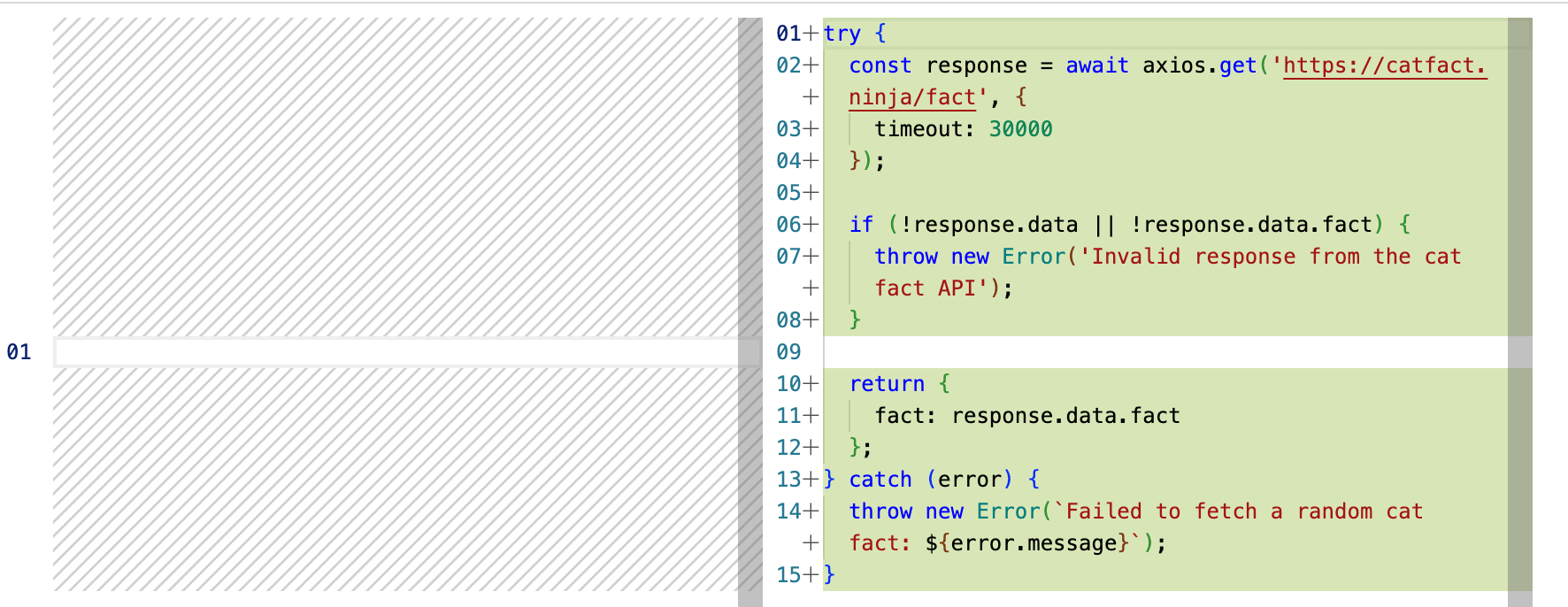The width and height of the screenshot is (1568, 607).
Task: Click line number 10+ gutter marker
Action: pos(797,384)
